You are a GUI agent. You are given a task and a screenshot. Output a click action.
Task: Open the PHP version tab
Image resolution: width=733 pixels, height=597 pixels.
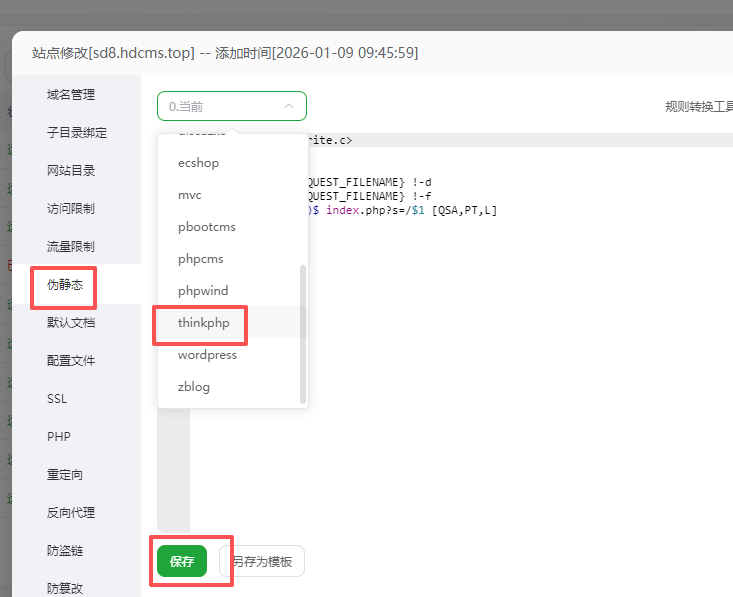pos(58,437)
